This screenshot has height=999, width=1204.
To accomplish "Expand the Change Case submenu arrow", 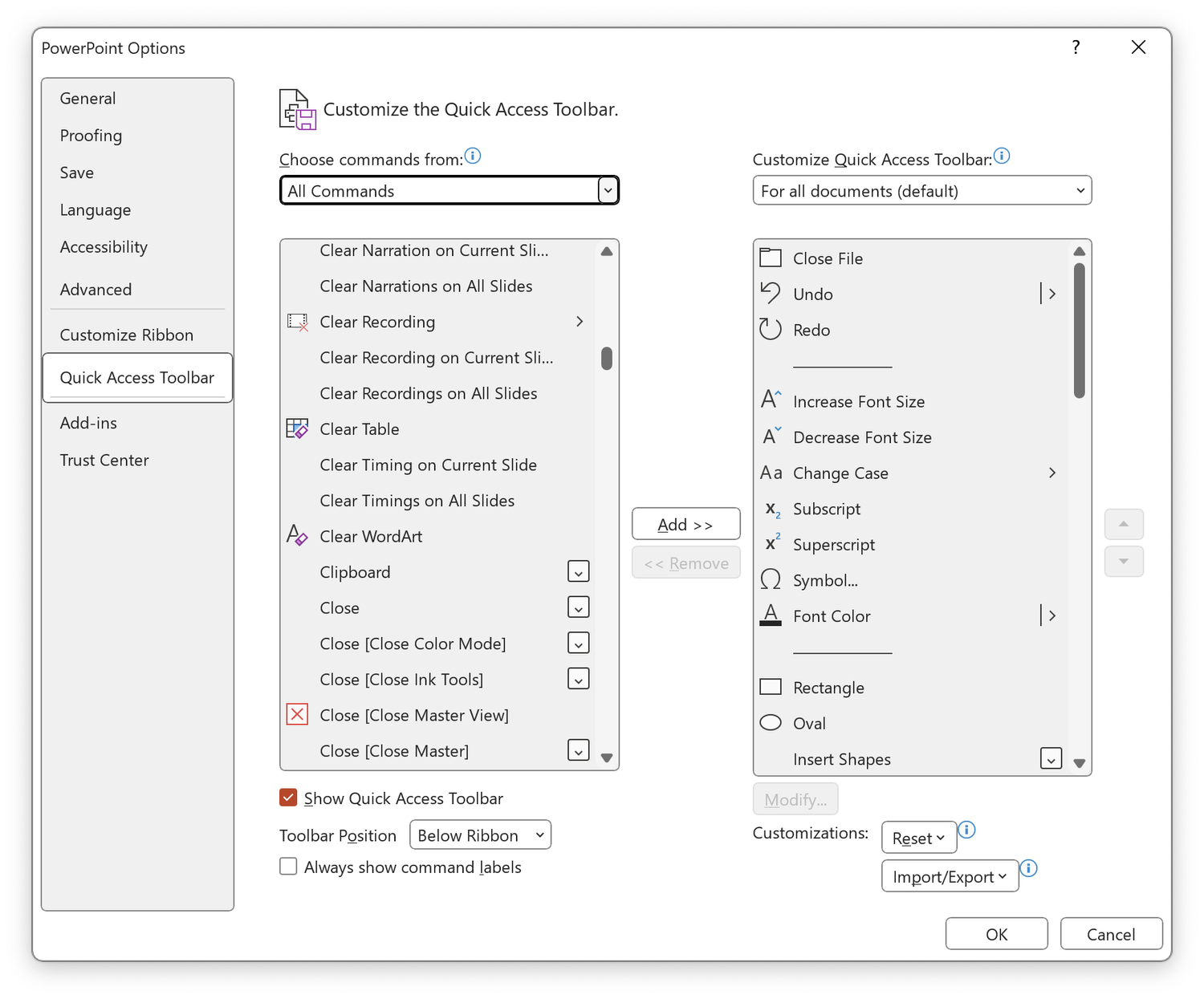I will (x=1052, y=473).
